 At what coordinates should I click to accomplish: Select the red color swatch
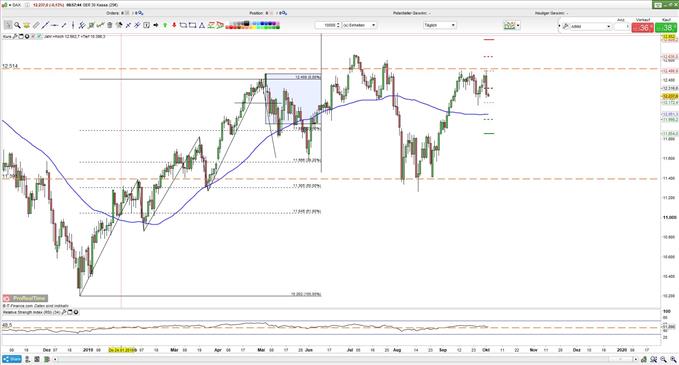[230, 27]
